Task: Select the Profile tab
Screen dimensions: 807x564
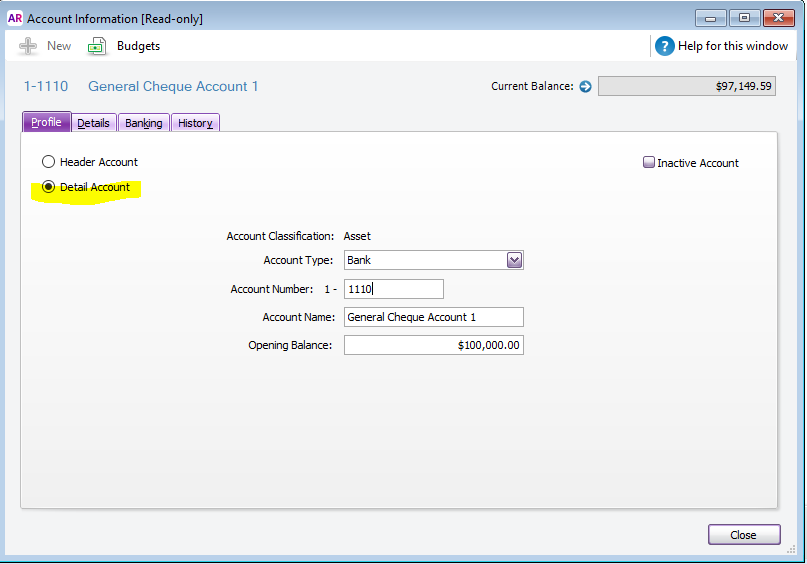Action: coord(46,122)
